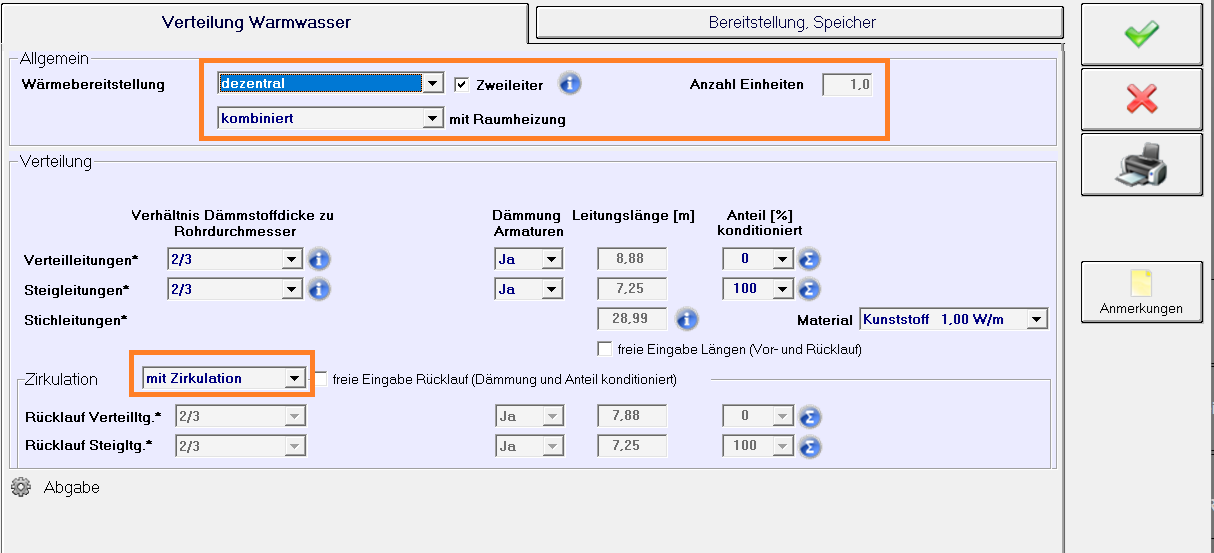Viewport: 1214px width, 553px height.
Task: Expand the Material Kunststoff dropdown
Action: (x=1037, y=320)
